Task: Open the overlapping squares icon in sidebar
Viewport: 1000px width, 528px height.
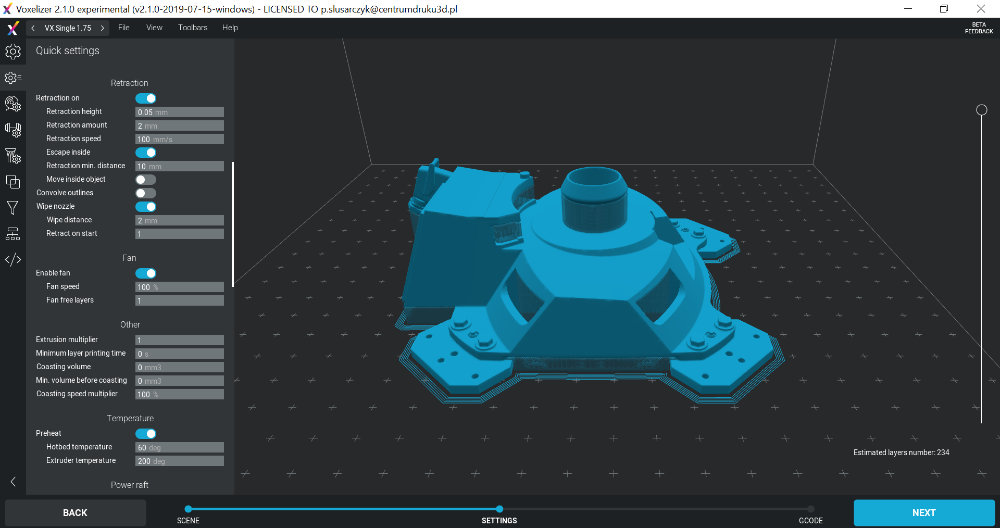Action: point(12,181)
